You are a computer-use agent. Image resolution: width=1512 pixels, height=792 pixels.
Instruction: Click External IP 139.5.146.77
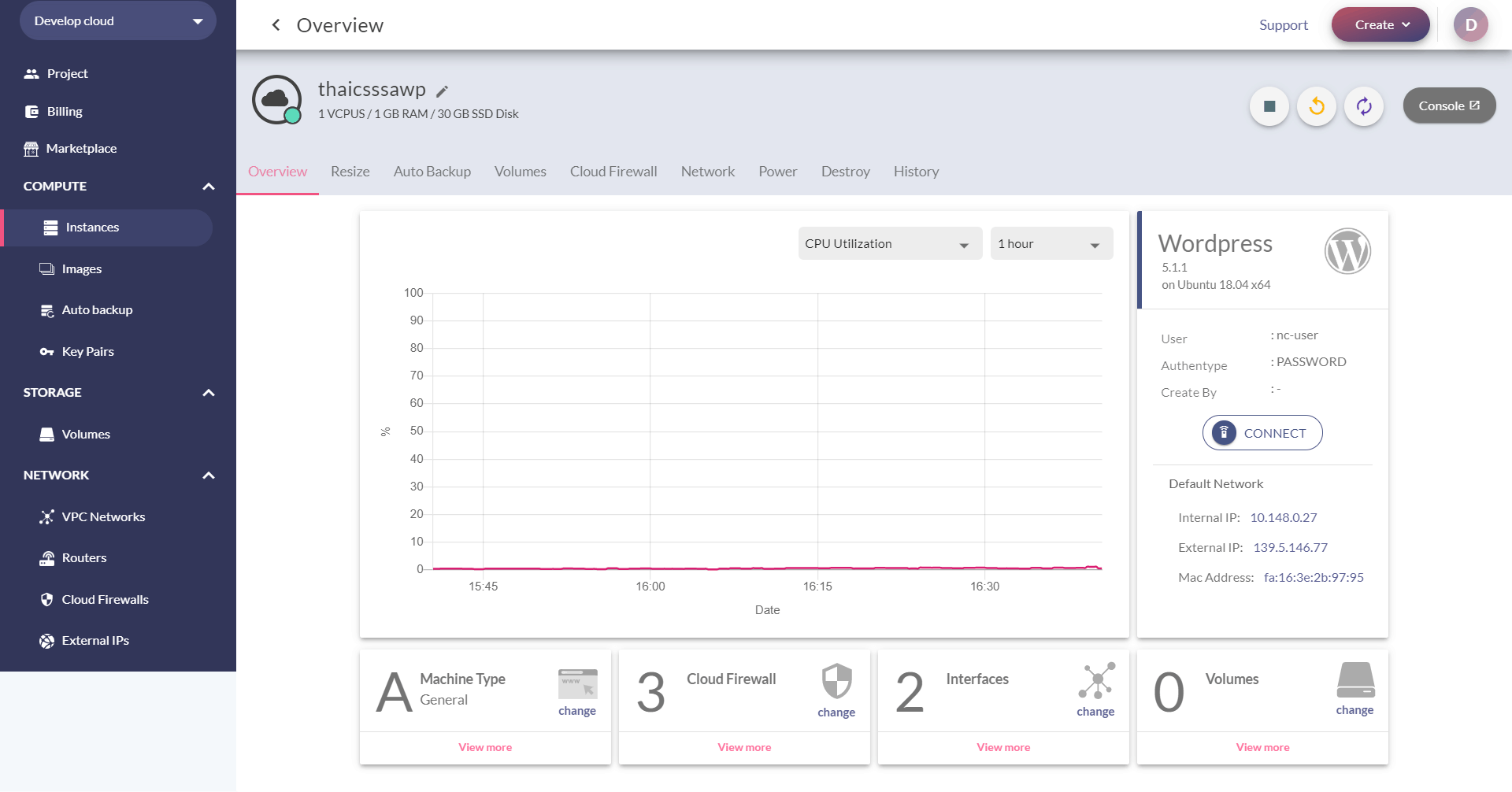point(1290,548)
